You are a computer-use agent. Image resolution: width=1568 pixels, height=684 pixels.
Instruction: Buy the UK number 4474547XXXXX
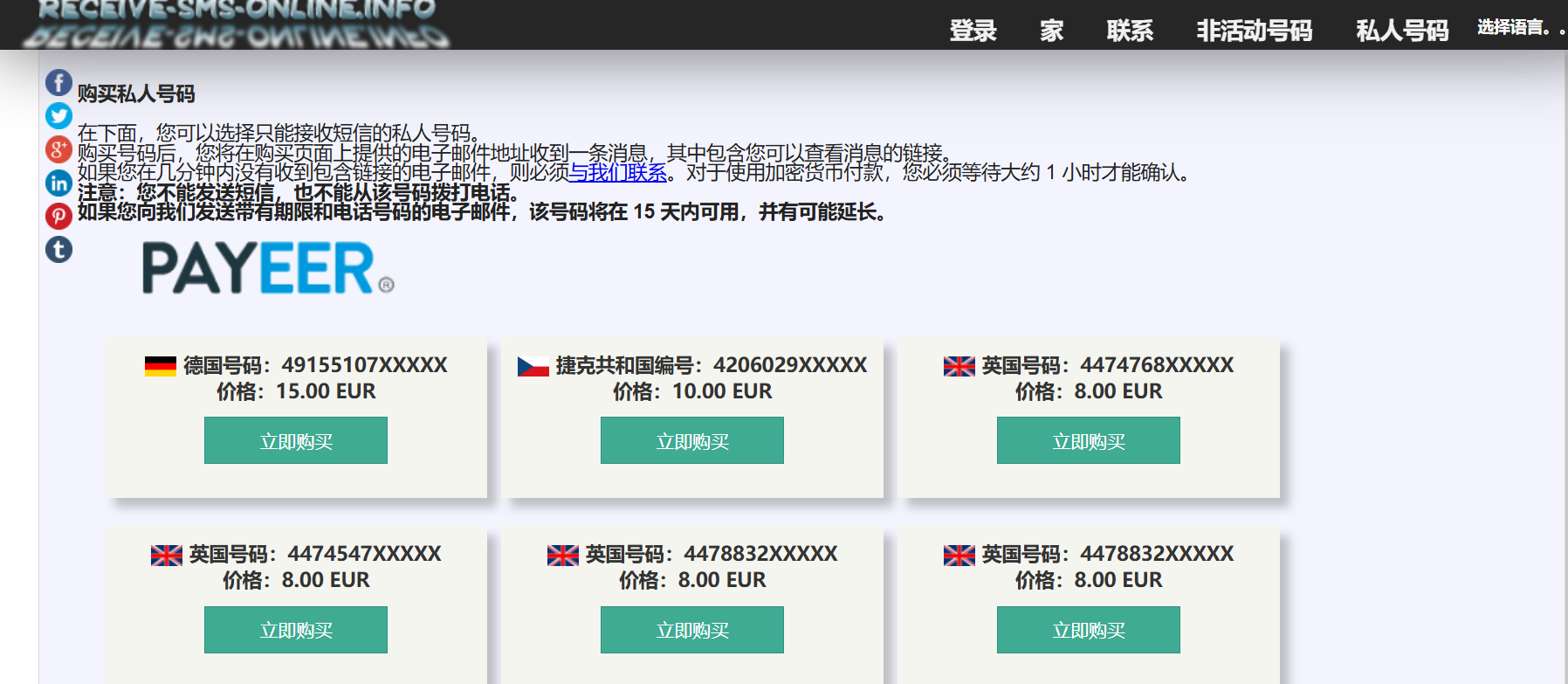coord(296,630)
